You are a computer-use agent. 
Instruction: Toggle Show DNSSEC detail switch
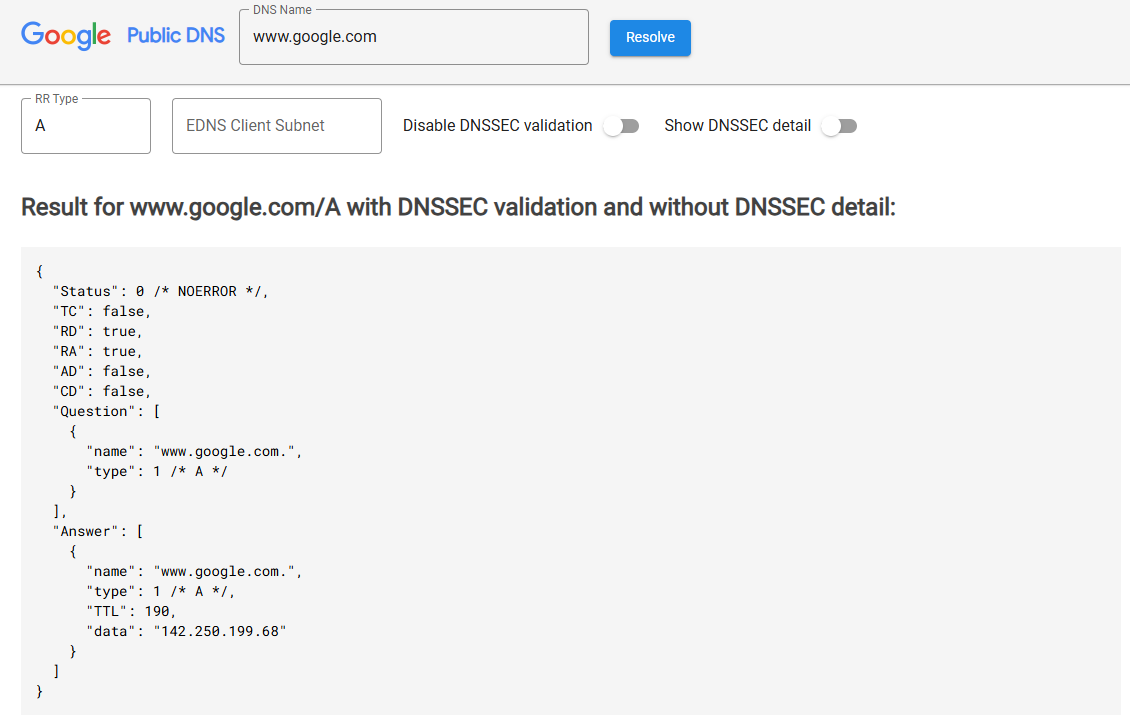coord(840,126)
